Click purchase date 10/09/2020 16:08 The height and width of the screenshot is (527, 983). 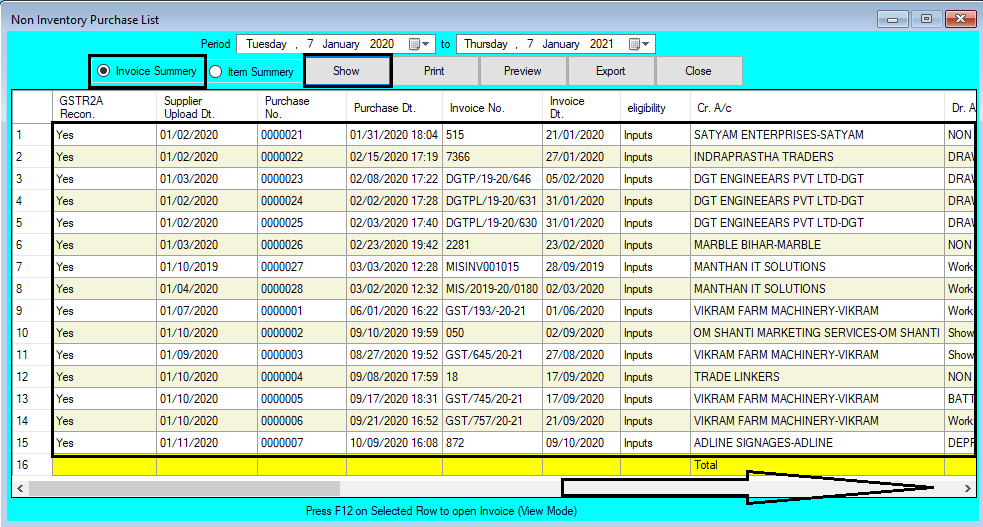(x=394, y=442)
